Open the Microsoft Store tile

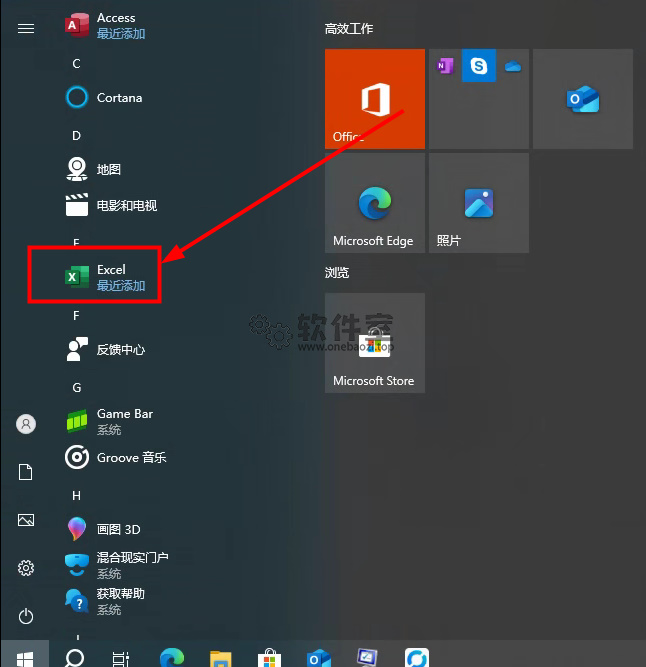tap(375, 343)
